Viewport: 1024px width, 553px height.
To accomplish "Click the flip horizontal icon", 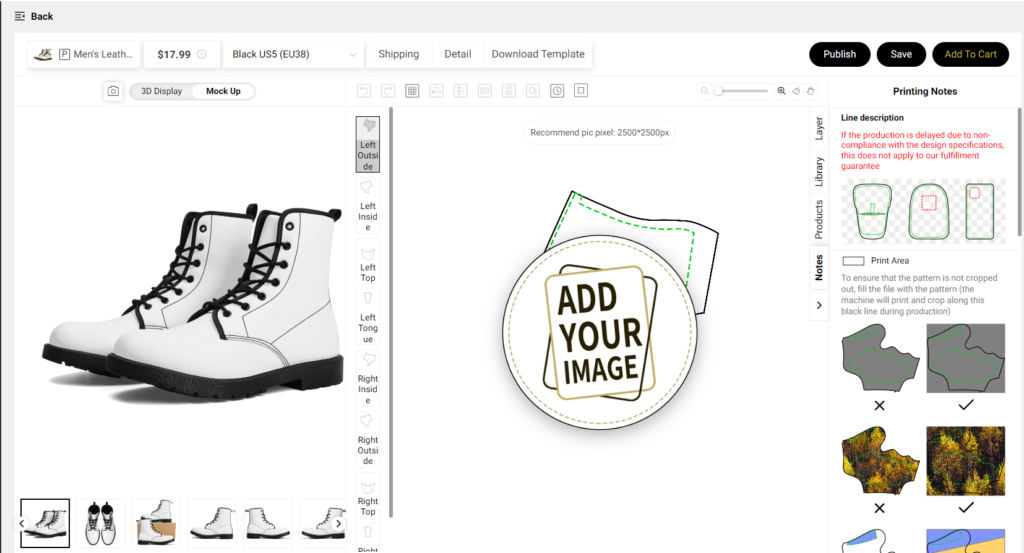I will point(436,91).
